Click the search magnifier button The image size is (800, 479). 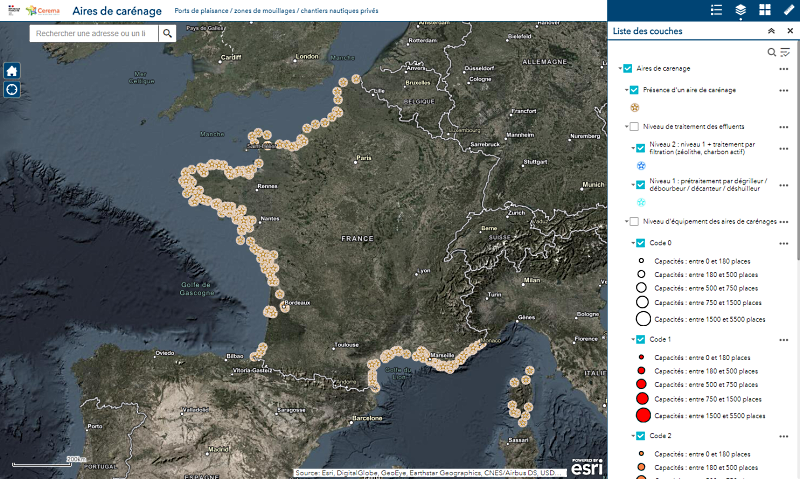click(x=167, y=34)
